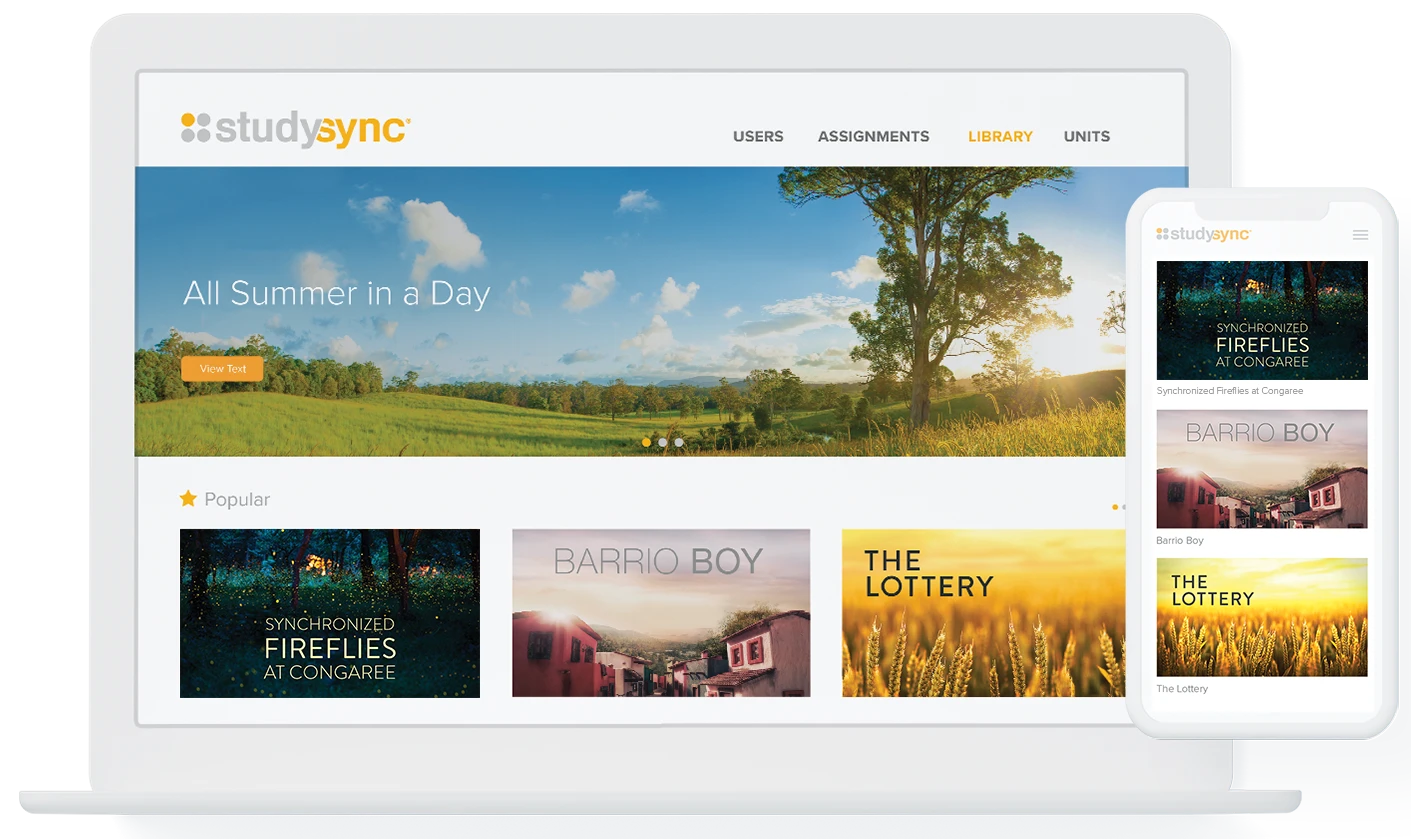Click the Popular section heading

click(237, 499)
